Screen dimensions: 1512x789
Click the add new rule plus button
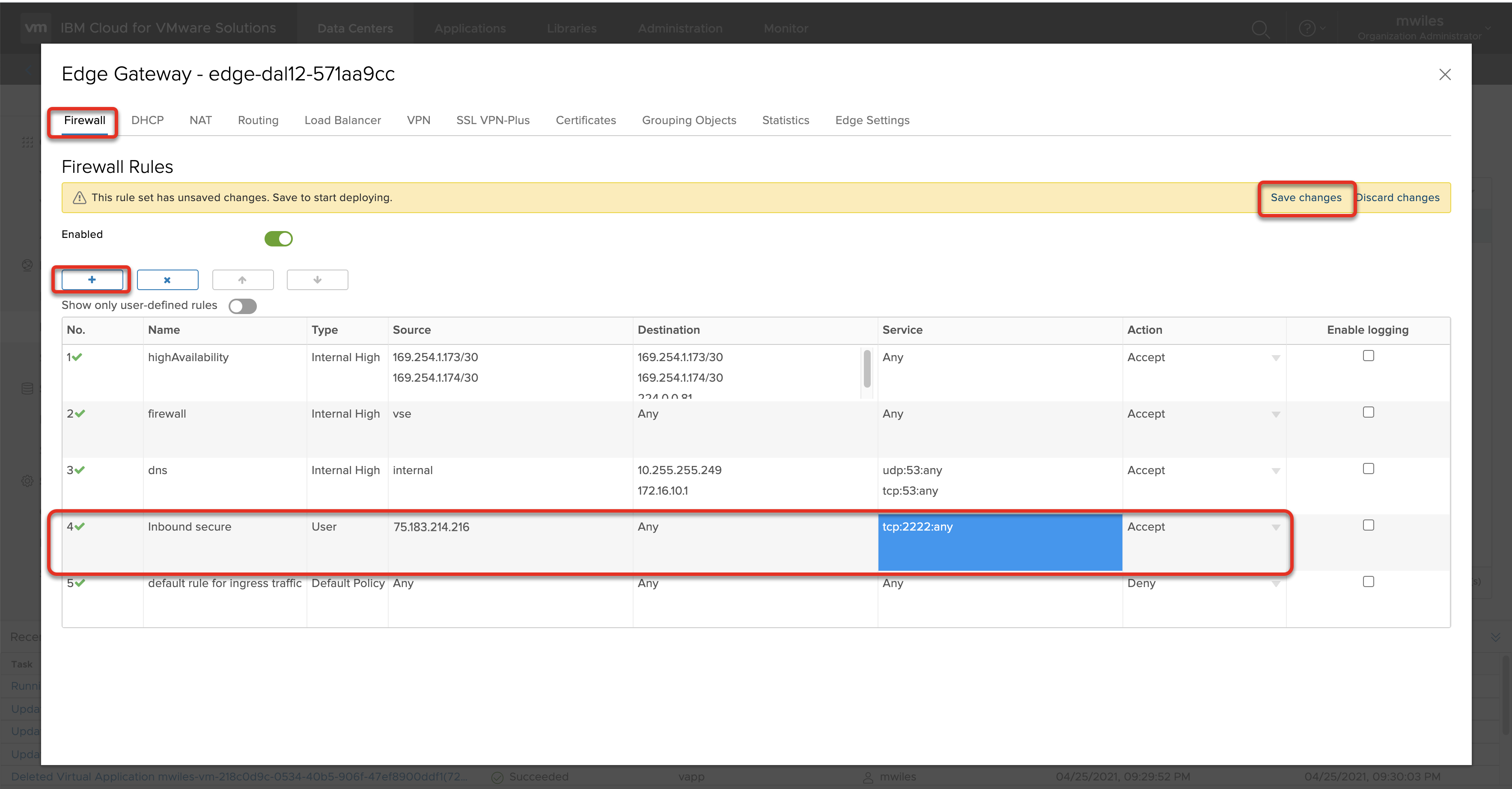92,280
